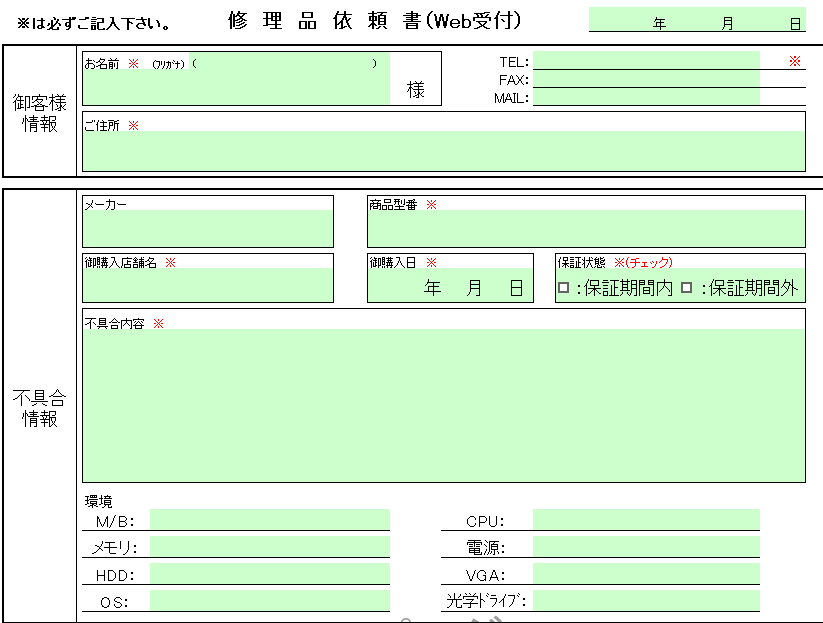Select the 御購入店舗名 store name field
The image size is (823, 623).
click(x=208, y=285)
